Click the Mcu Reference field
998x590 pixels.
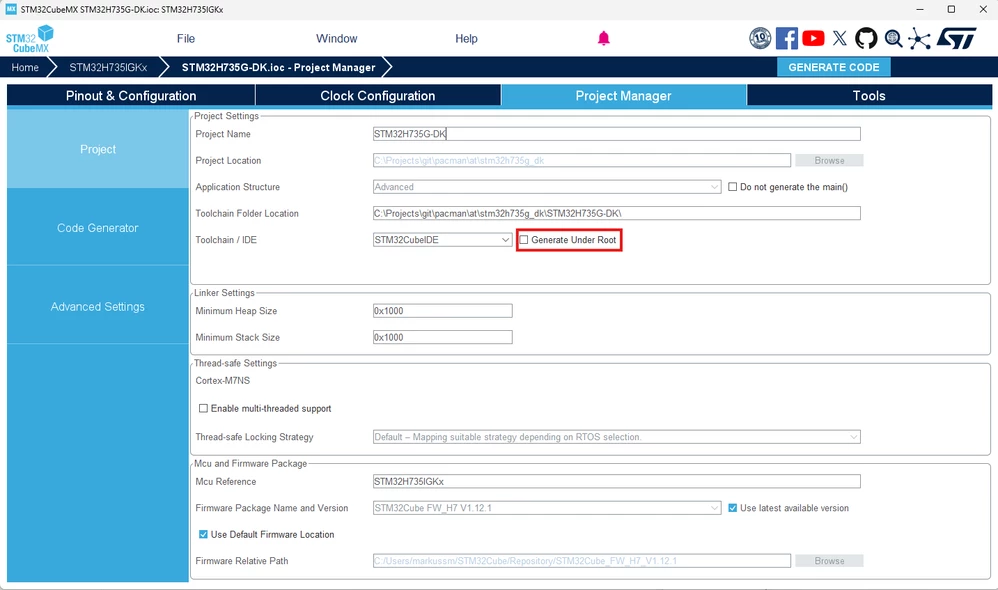coord(616,482)
